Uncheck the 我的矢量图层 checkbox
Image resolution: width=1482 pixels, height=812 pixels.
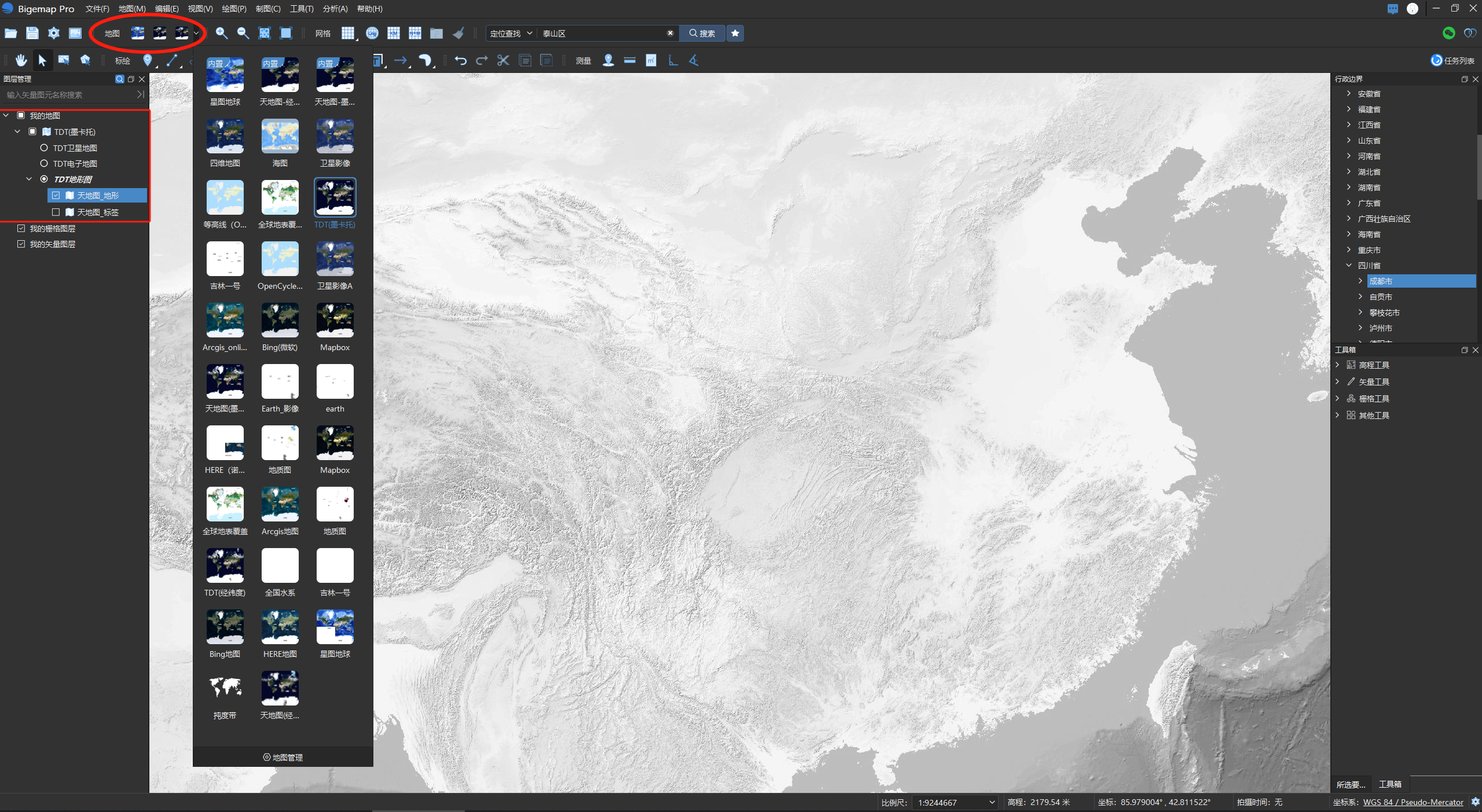(x=21, y=244)
